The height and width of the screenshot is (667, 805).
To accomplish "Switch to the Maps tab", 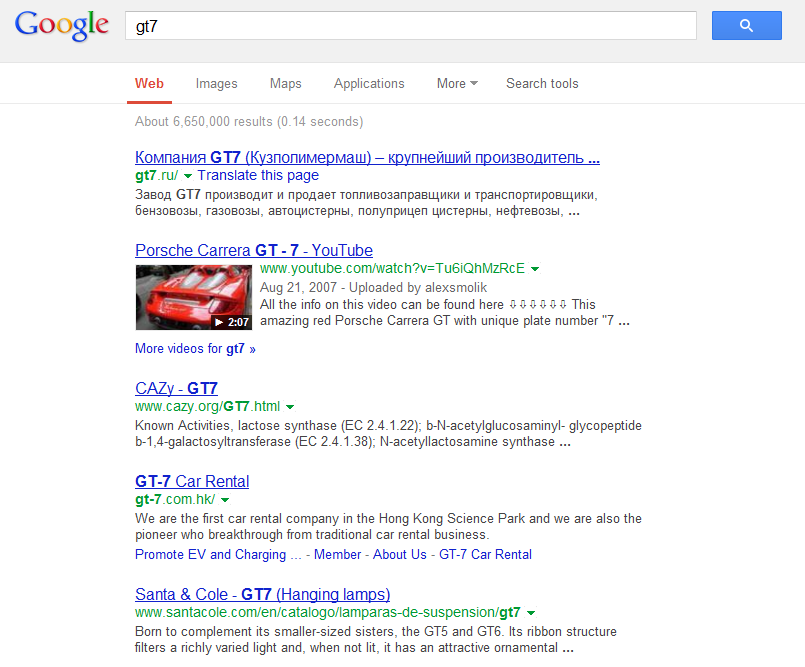I will (285, 83).
